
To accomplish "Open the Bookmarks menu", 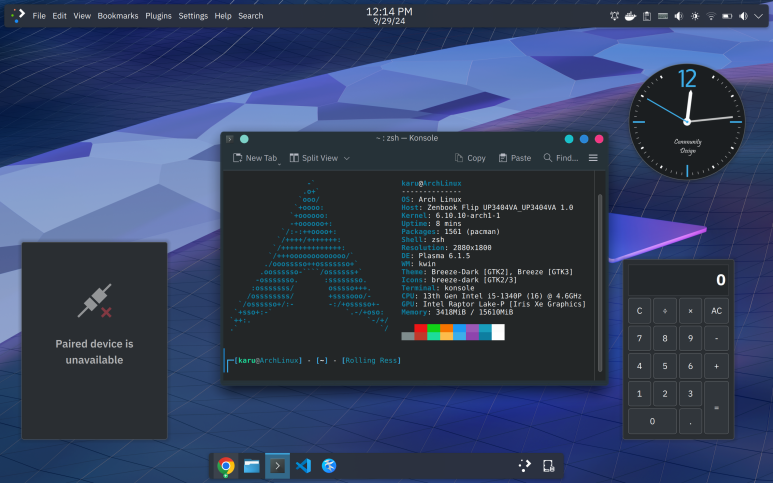I will 118,16.
